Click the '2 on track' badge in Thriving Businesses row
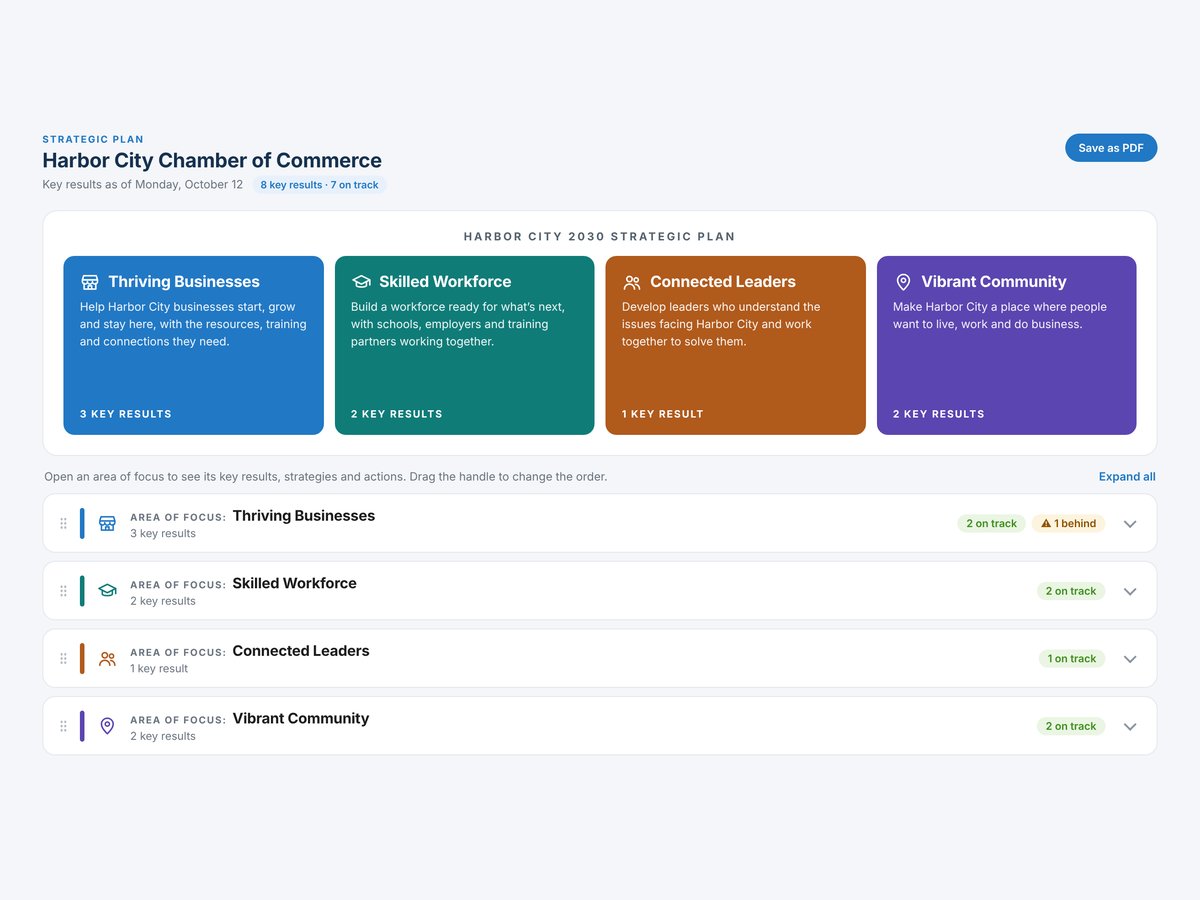This screenshot has height=900, width=1200. coord(991,523)
